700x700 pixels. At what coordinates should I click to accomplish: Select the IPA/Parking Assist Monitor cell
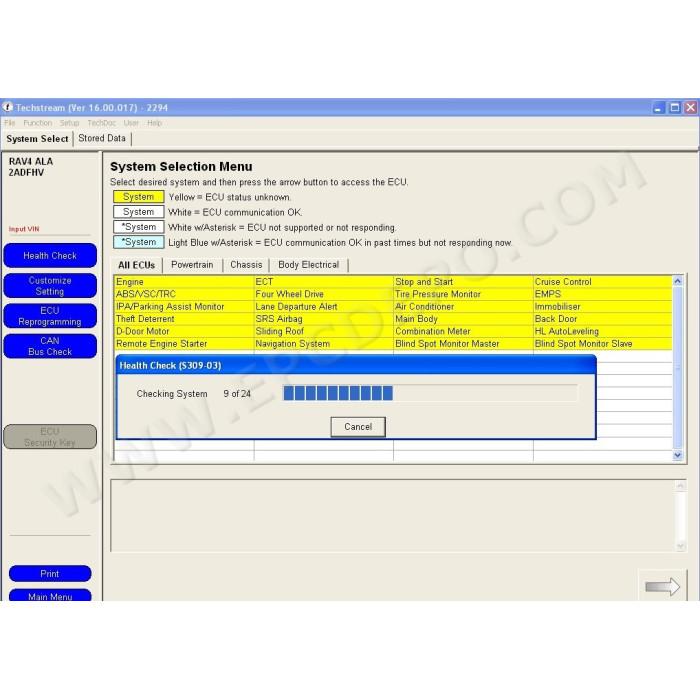pyautogui.click(x=184, y=307)
